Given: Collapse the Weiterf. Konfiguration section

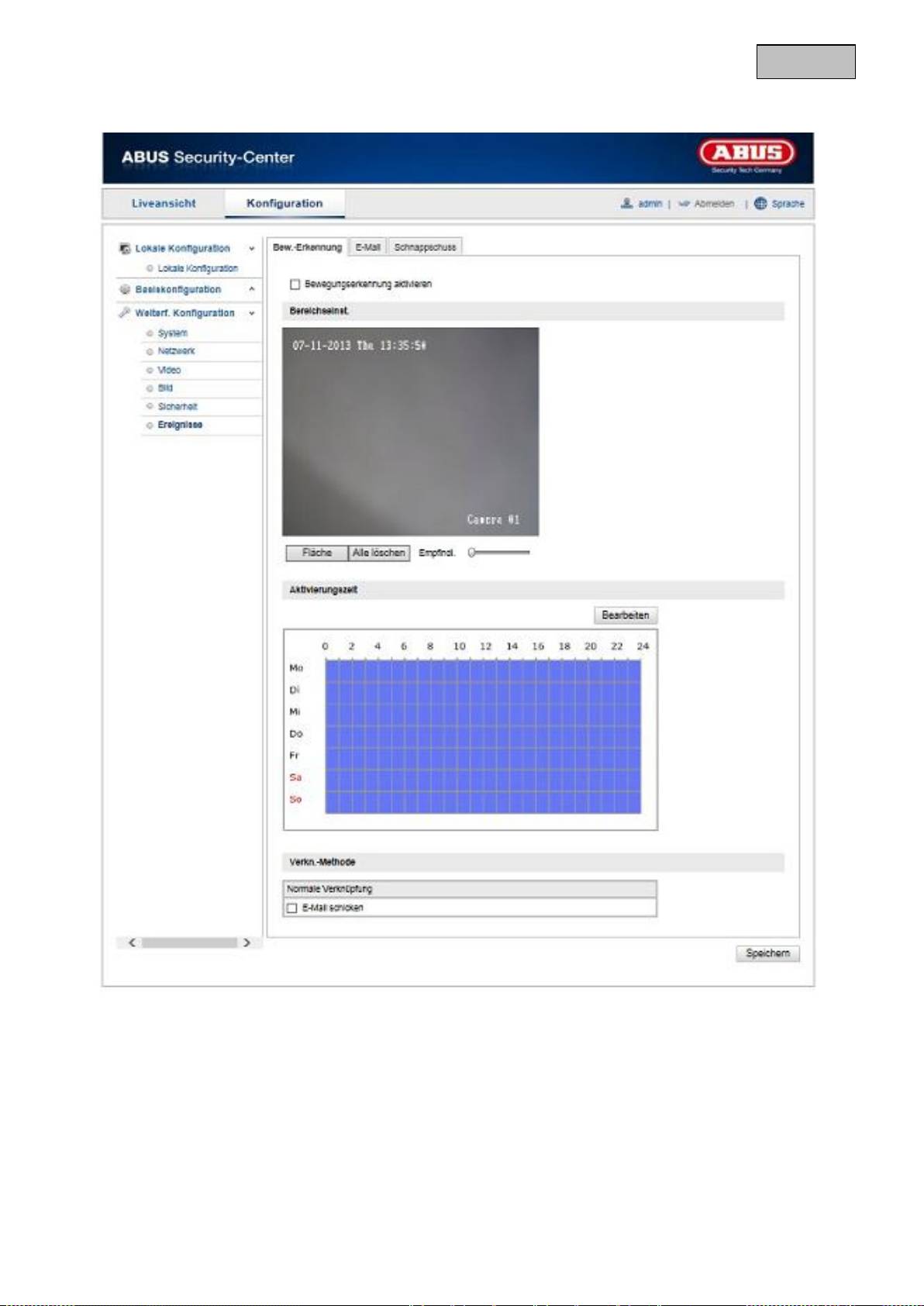Looking at the screenshot, I should click(251, 313).
